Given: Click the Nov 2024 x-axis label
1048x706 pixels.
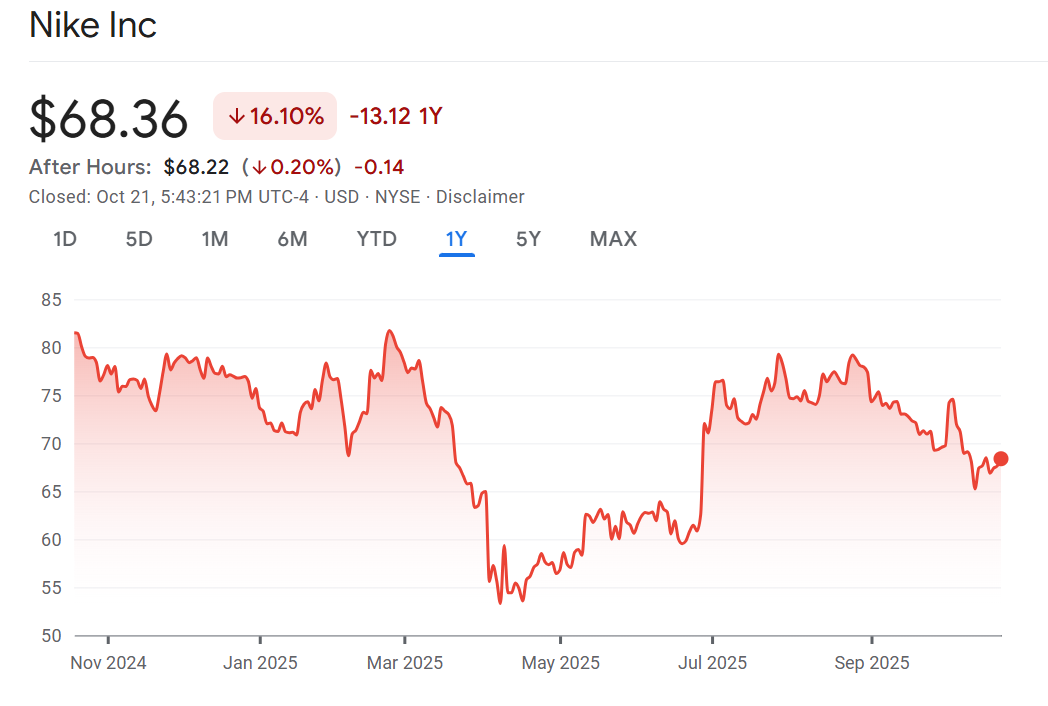Looking at the screenshot, I should (108, 663).
